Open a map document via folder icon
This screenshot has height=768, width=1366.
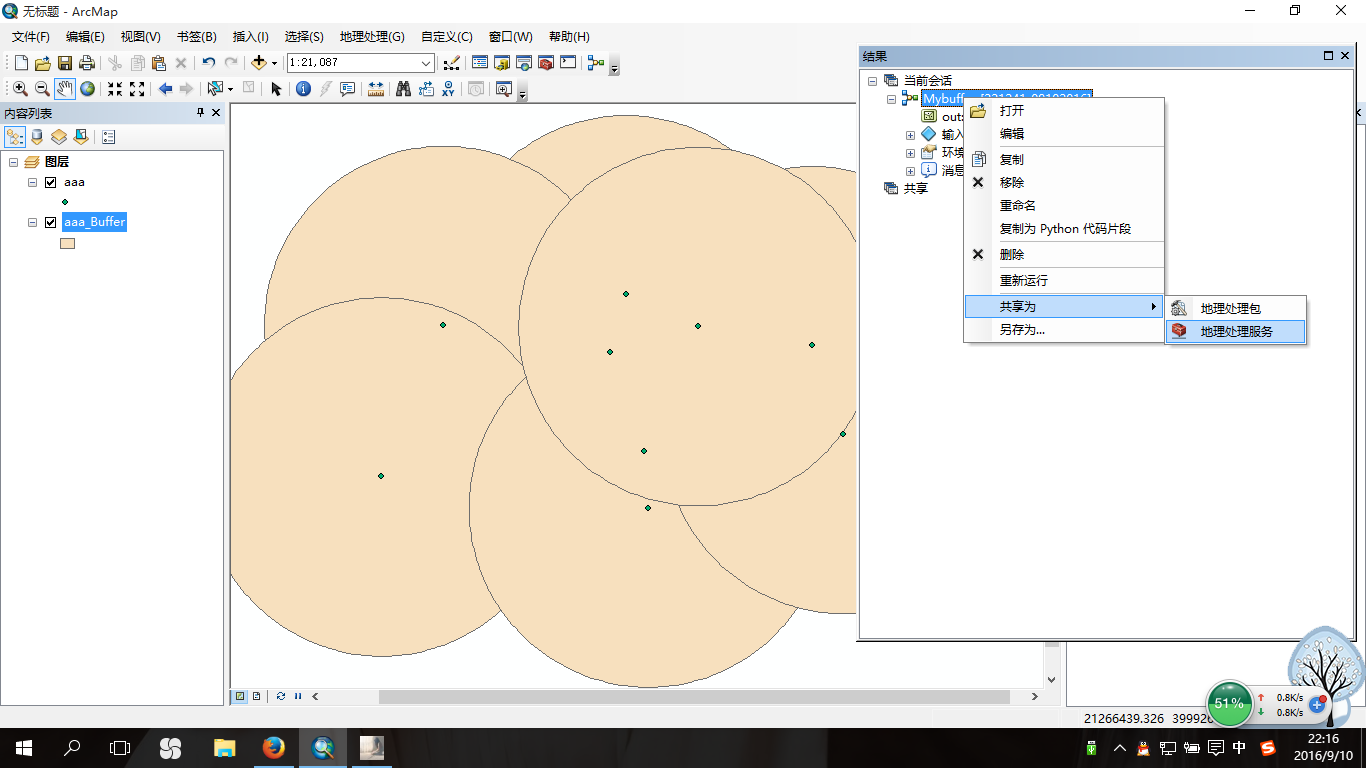[43, 62]
